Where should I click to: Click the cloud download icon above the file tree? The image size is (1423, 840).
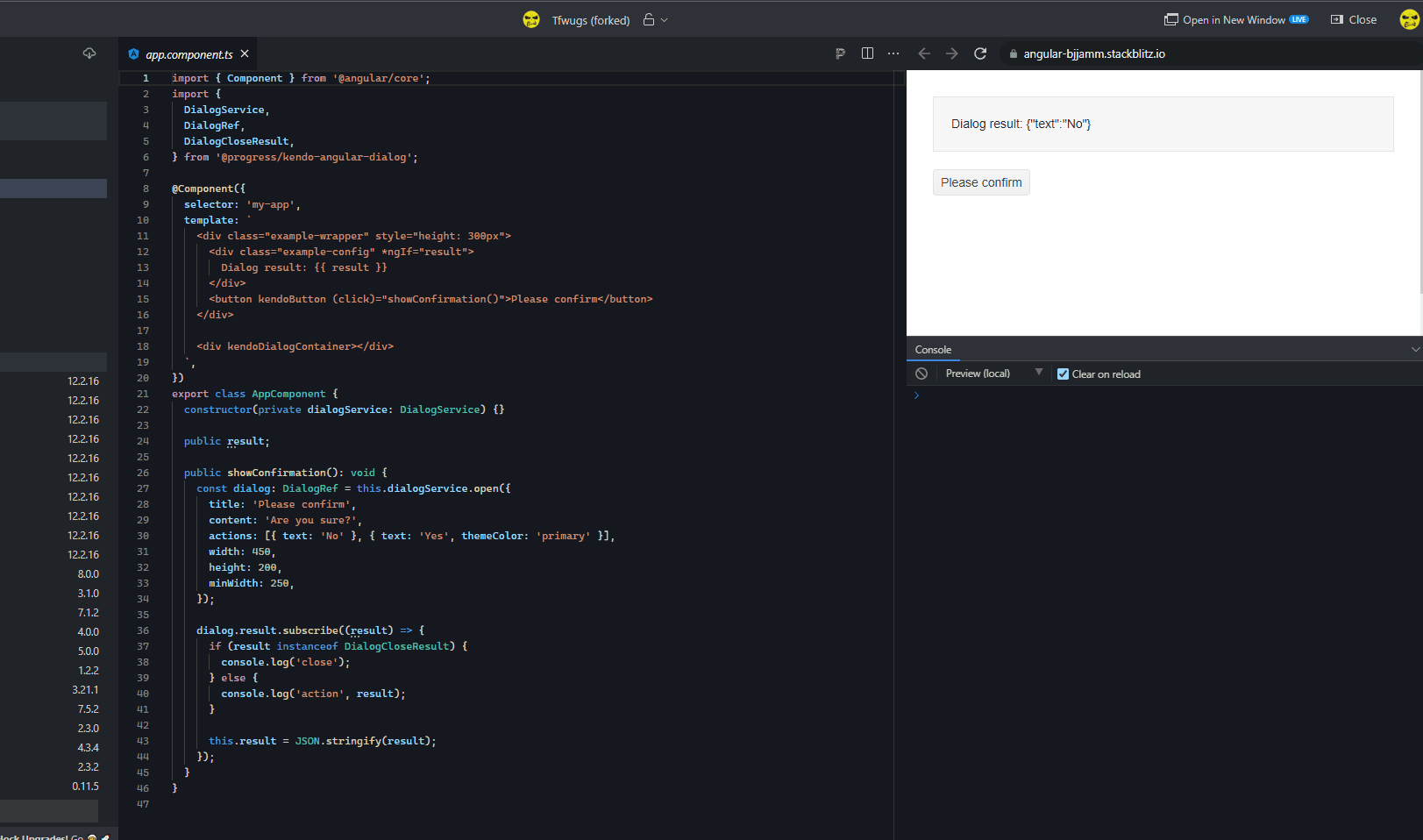click(x=89, y=53)
